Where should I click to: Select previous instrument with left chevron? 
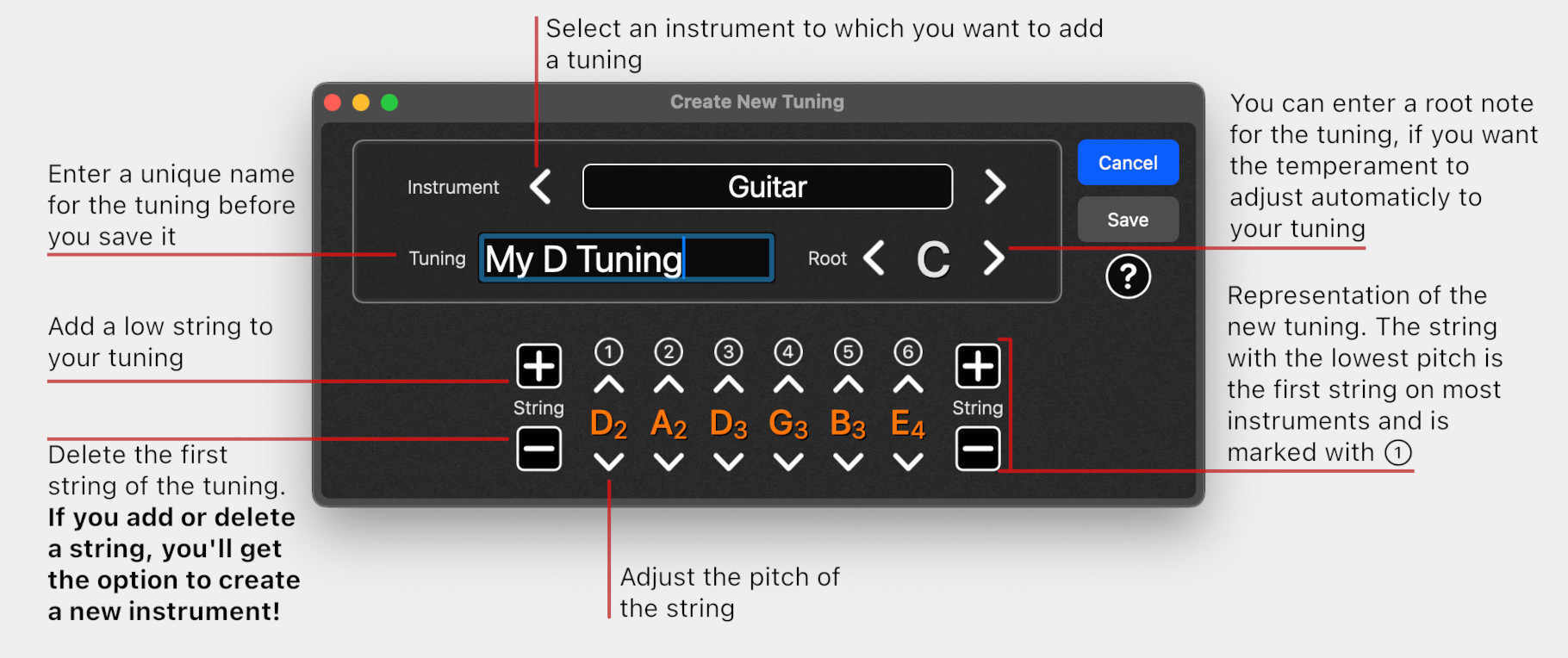coord(541,187)
